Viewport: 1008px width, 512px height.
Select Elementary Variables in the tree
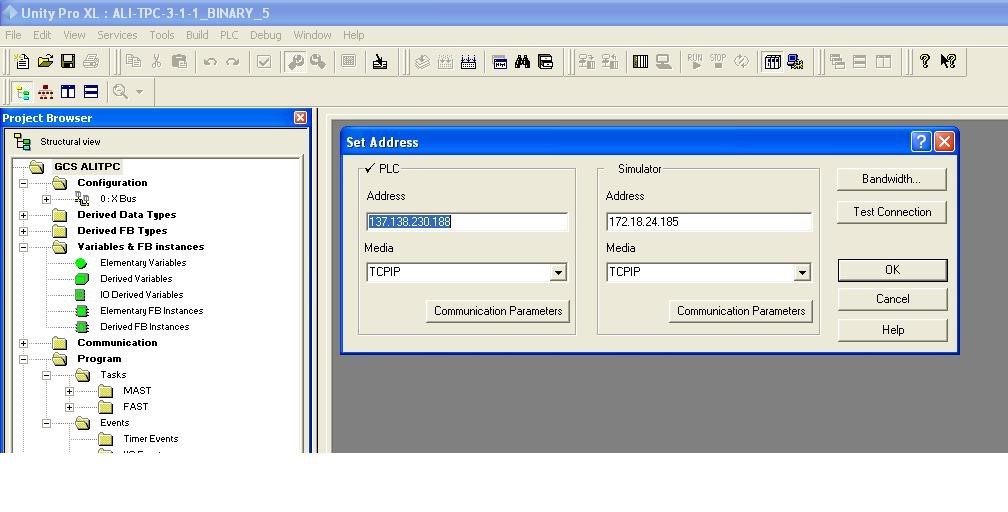tap(143, 263)
